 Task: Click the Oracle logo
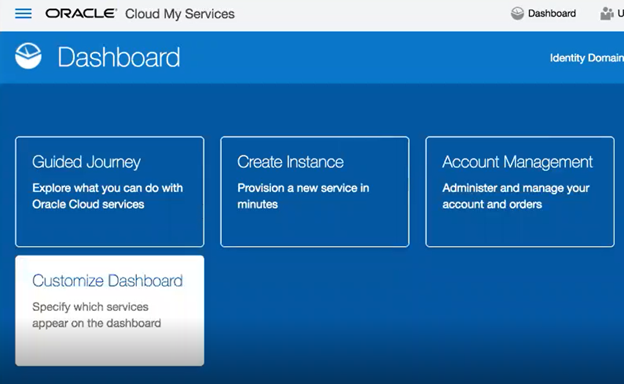[x=81, y=14]
